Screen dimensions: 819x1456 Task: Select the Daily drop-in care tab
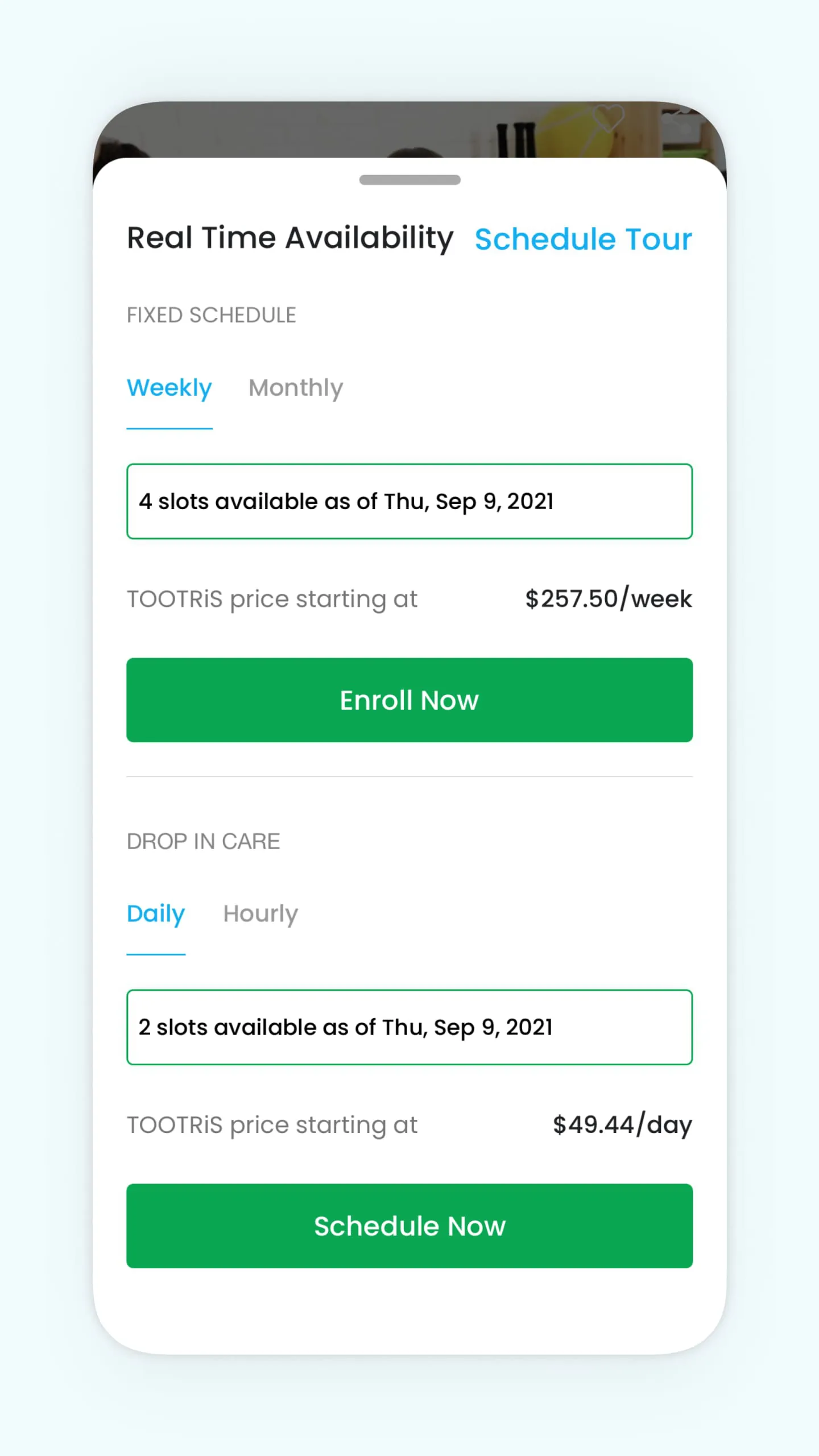coord(156,913)
